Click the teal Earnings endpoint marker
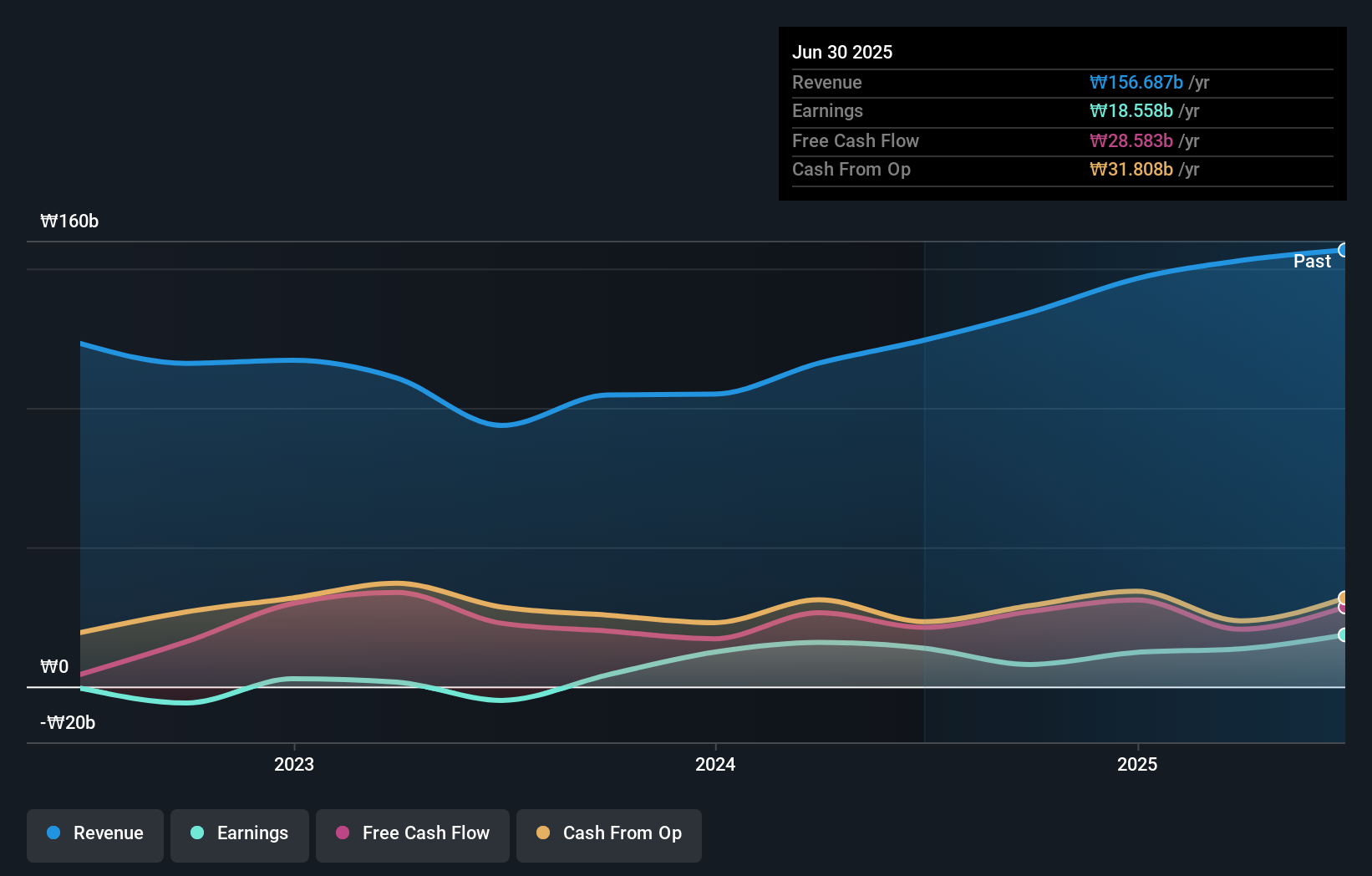Screen dimensions: 1372x876 (1342, 634)
